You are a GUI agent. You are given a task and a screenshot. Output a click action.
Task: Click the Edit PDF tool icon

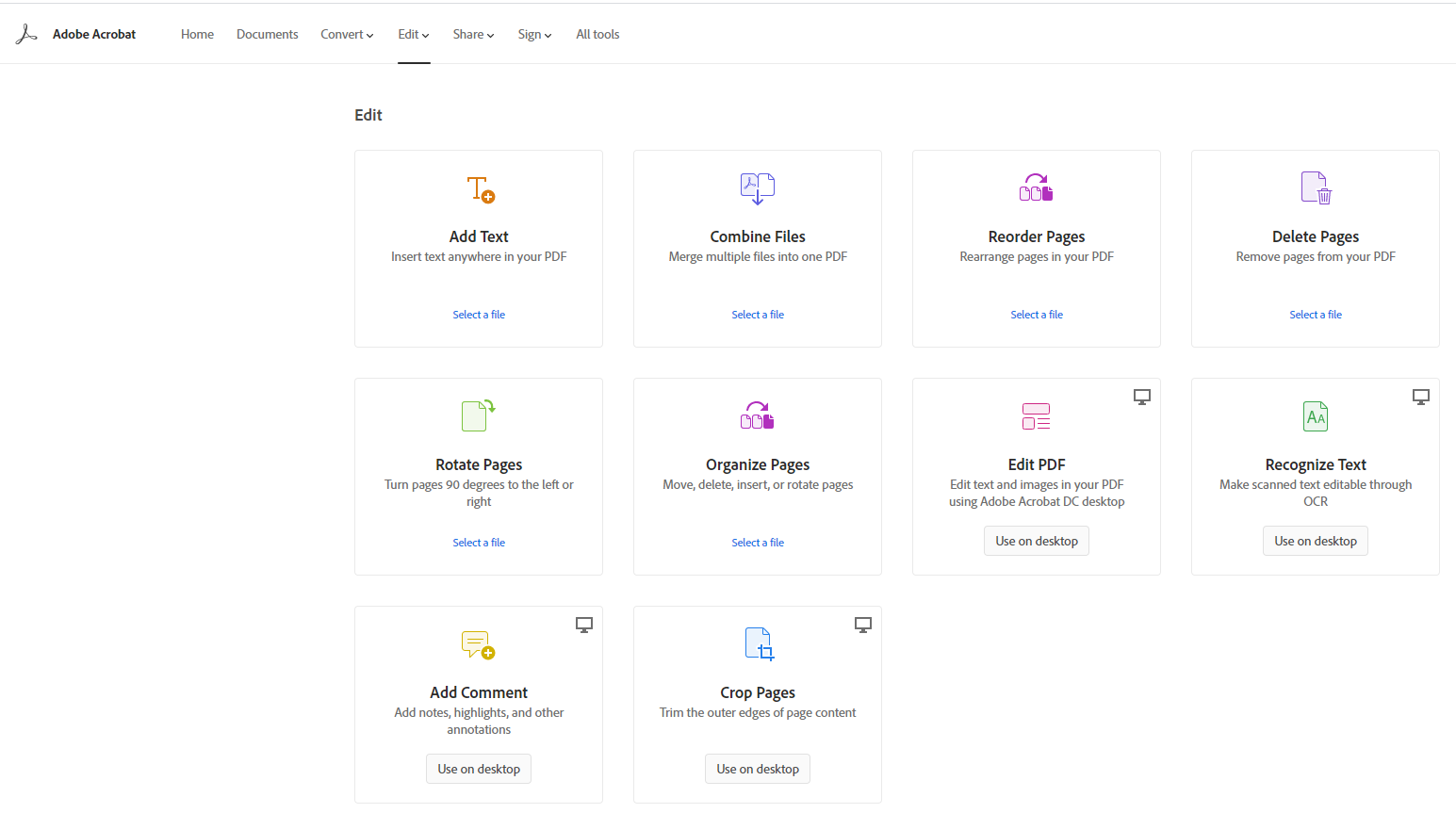pos(1036,416)
